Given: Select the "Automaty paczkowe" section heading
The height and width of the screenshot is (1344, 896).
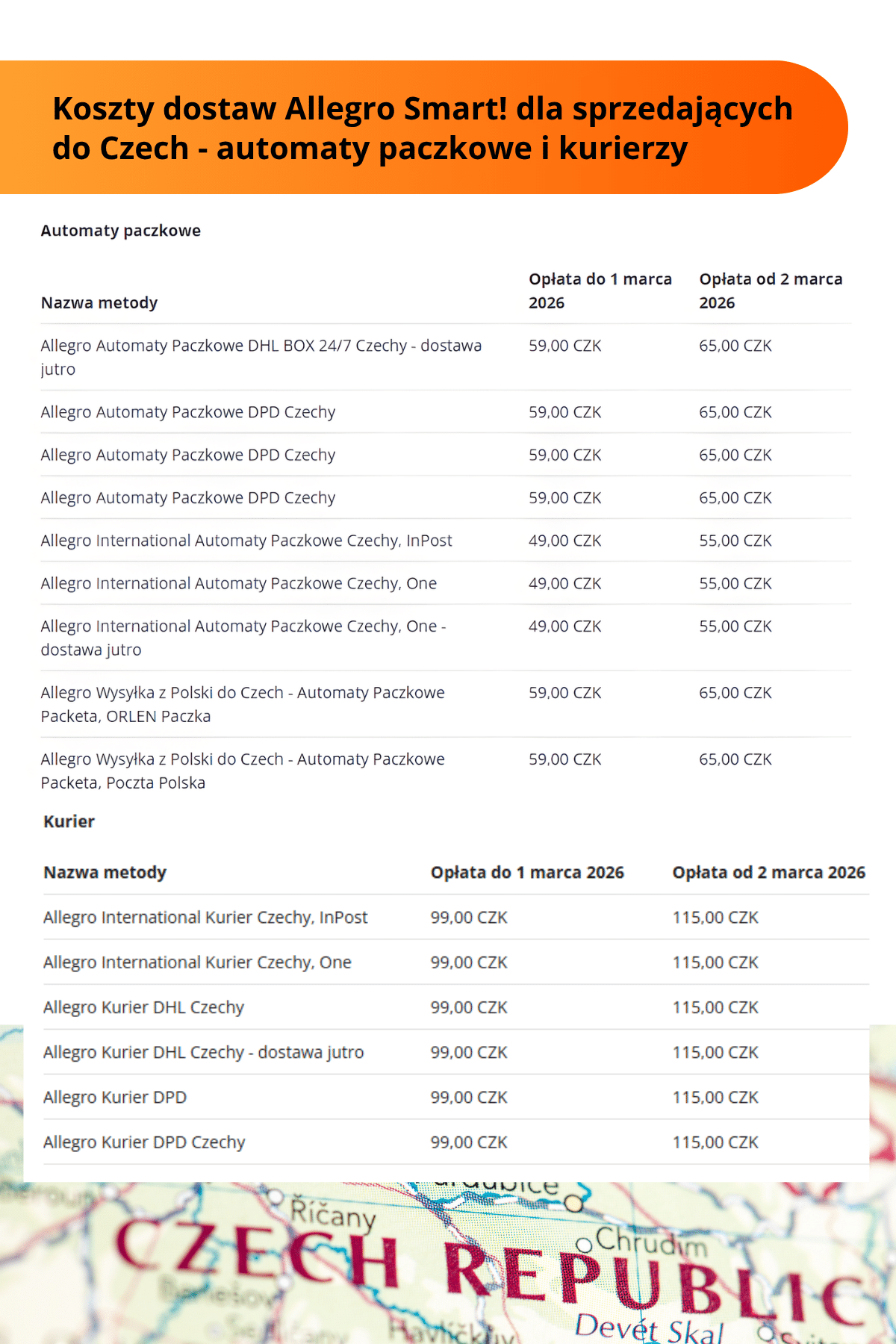Looking at the screenshot, I should (x=120, y=231).
